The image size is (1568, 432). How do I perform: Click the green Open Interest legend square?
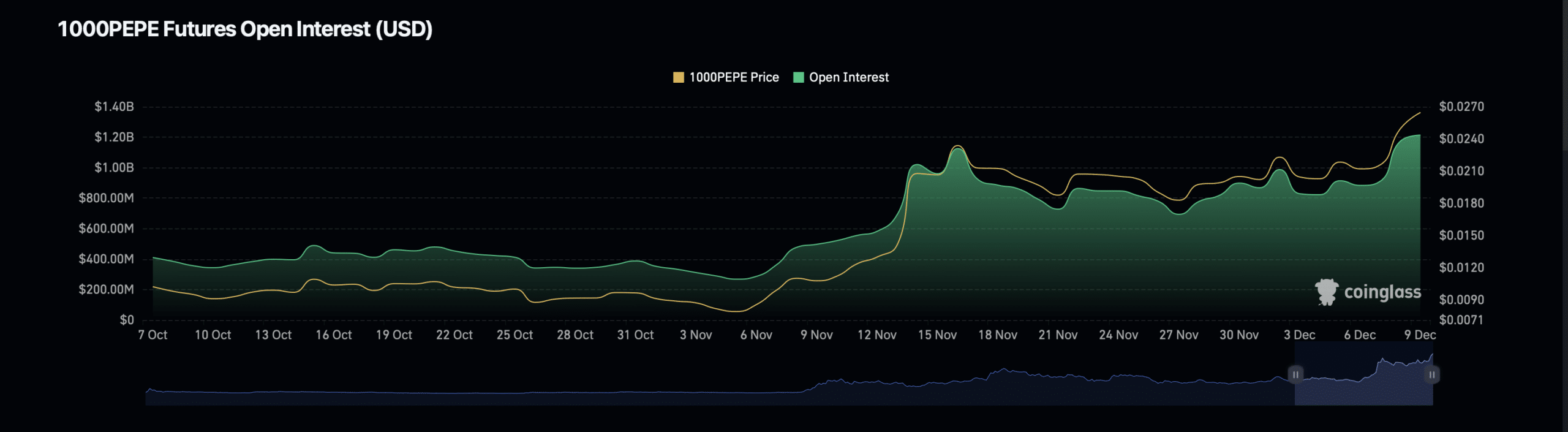(798, 77)
